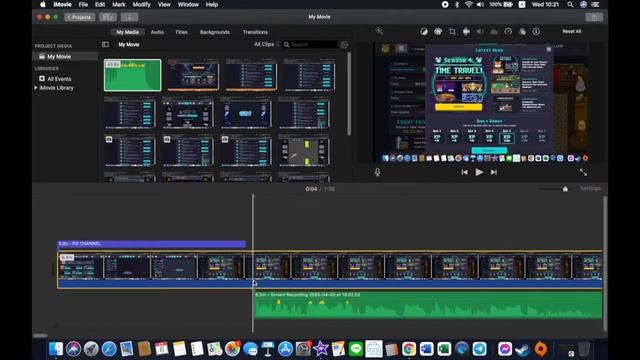Click the clip search field
The width and height of the screenshot is (640, 360).
coord(310,44)
